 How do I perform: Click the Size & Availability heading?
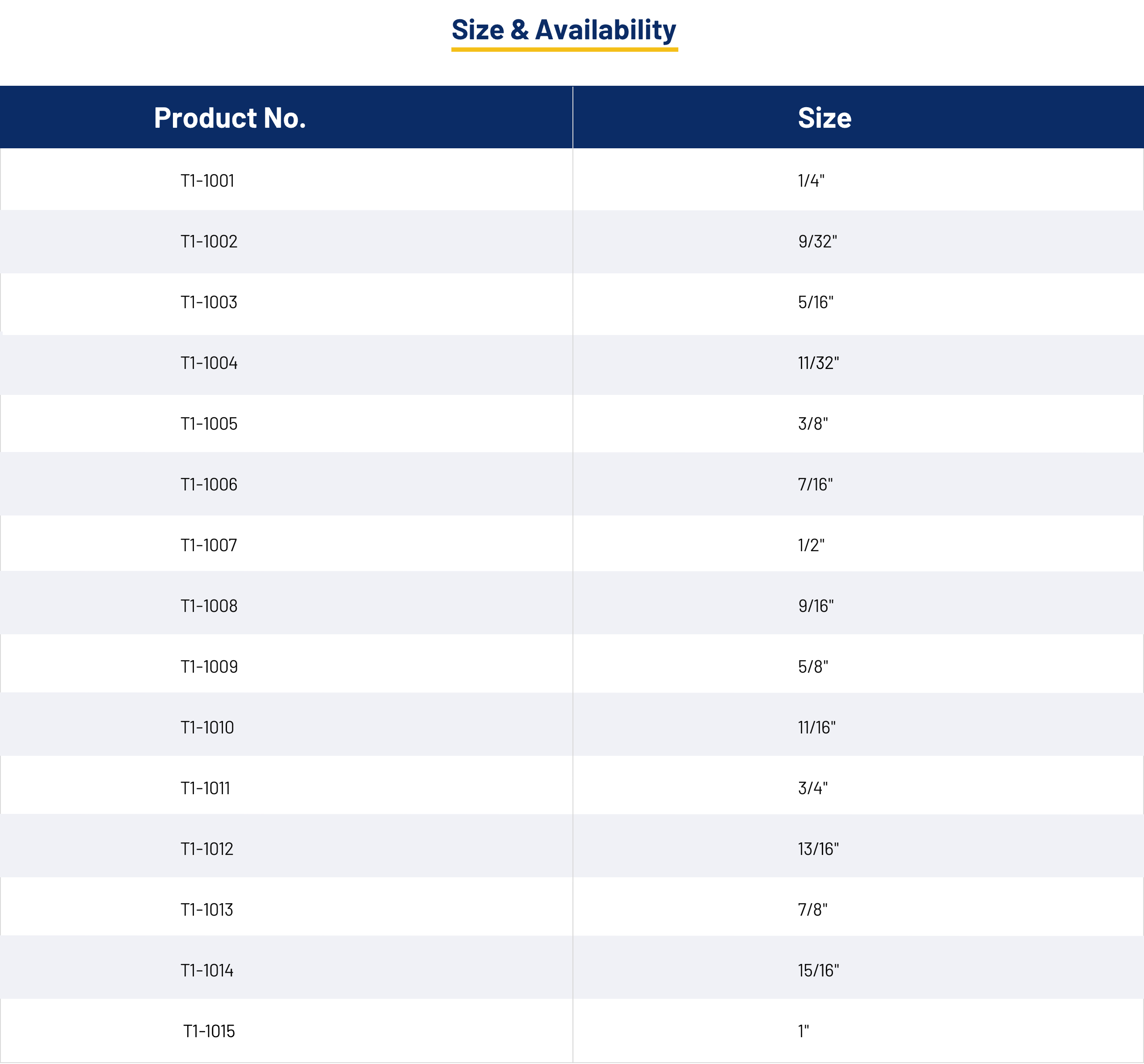click(x=564, y=30)
